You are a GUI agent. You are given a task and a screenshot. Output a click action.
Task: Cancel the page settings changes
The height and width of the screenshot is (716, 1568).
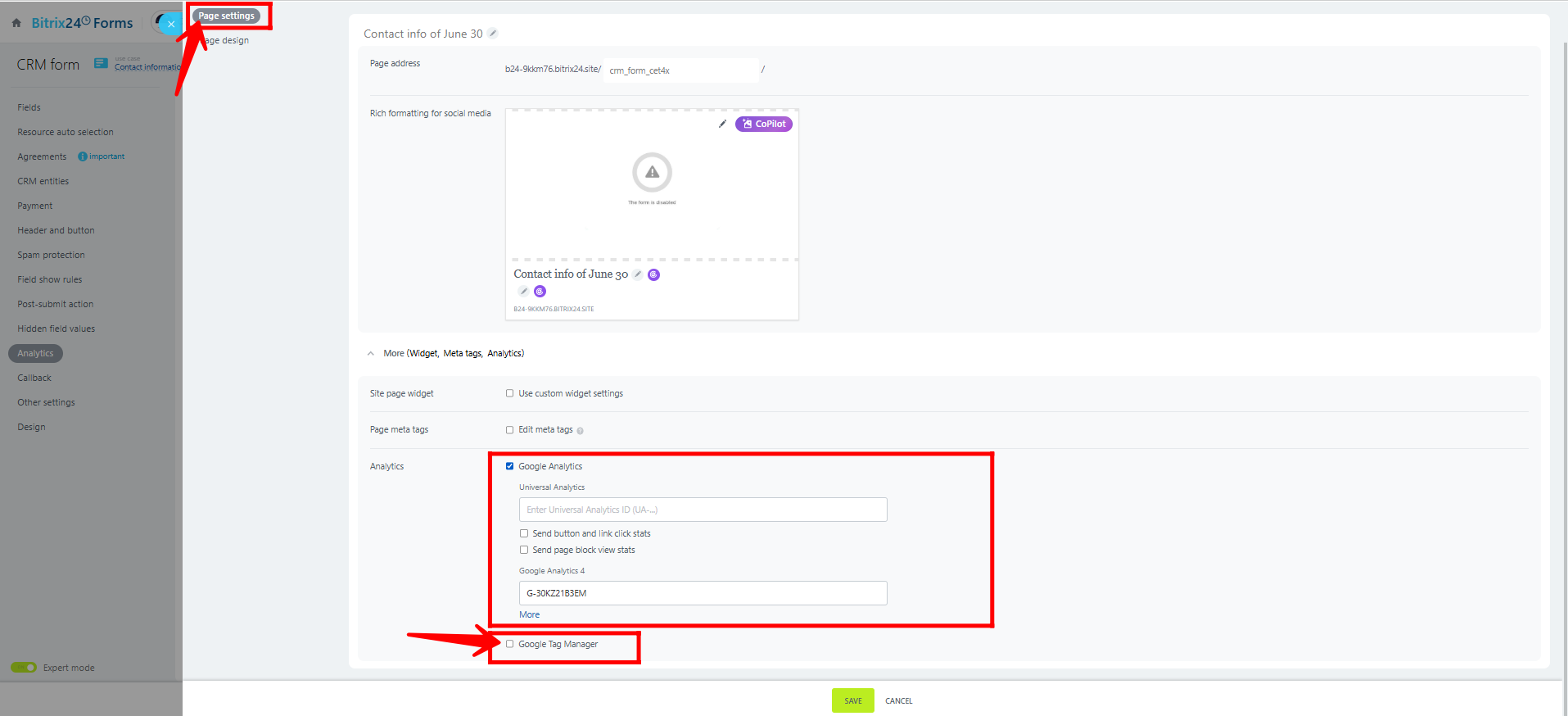[x=898, y=700]
